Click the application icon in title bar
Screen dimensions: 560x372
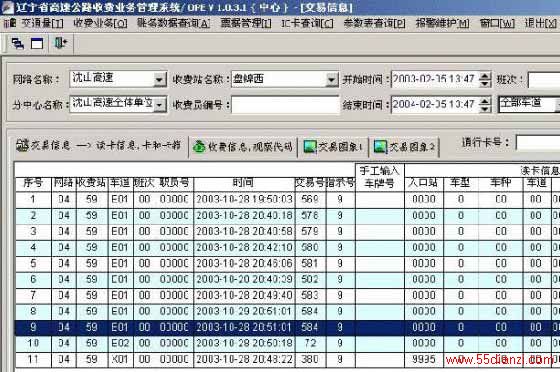point(8,6)
